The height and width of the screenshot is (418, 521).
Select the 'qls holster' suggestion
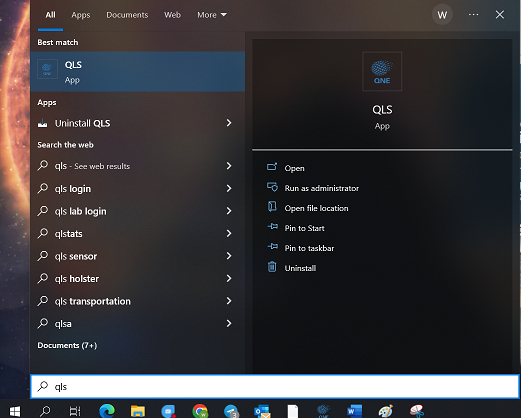coord(137,279)
